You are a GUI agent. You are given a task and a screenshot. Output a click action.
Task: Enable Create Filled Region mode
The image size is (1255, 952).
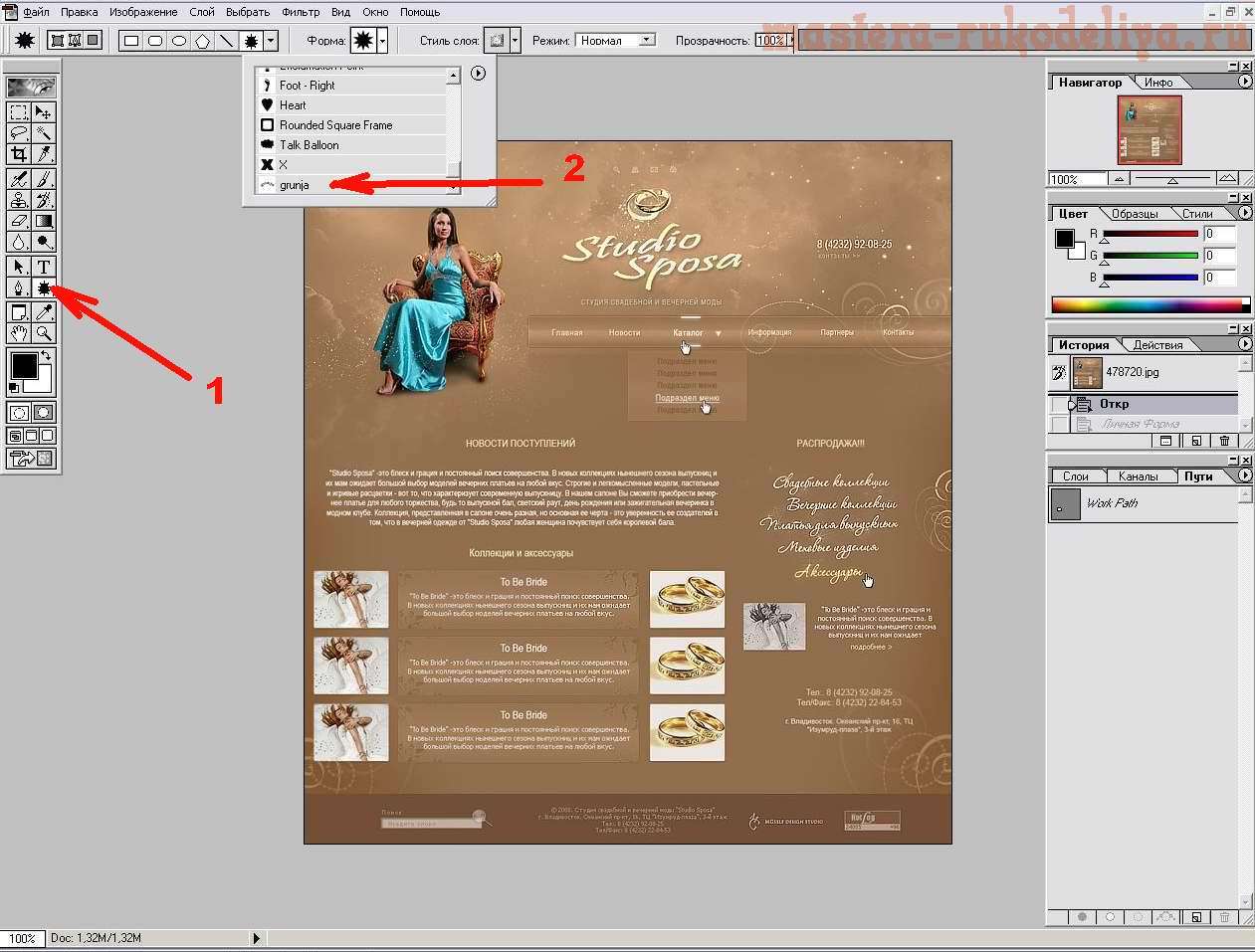coord(94,41)
